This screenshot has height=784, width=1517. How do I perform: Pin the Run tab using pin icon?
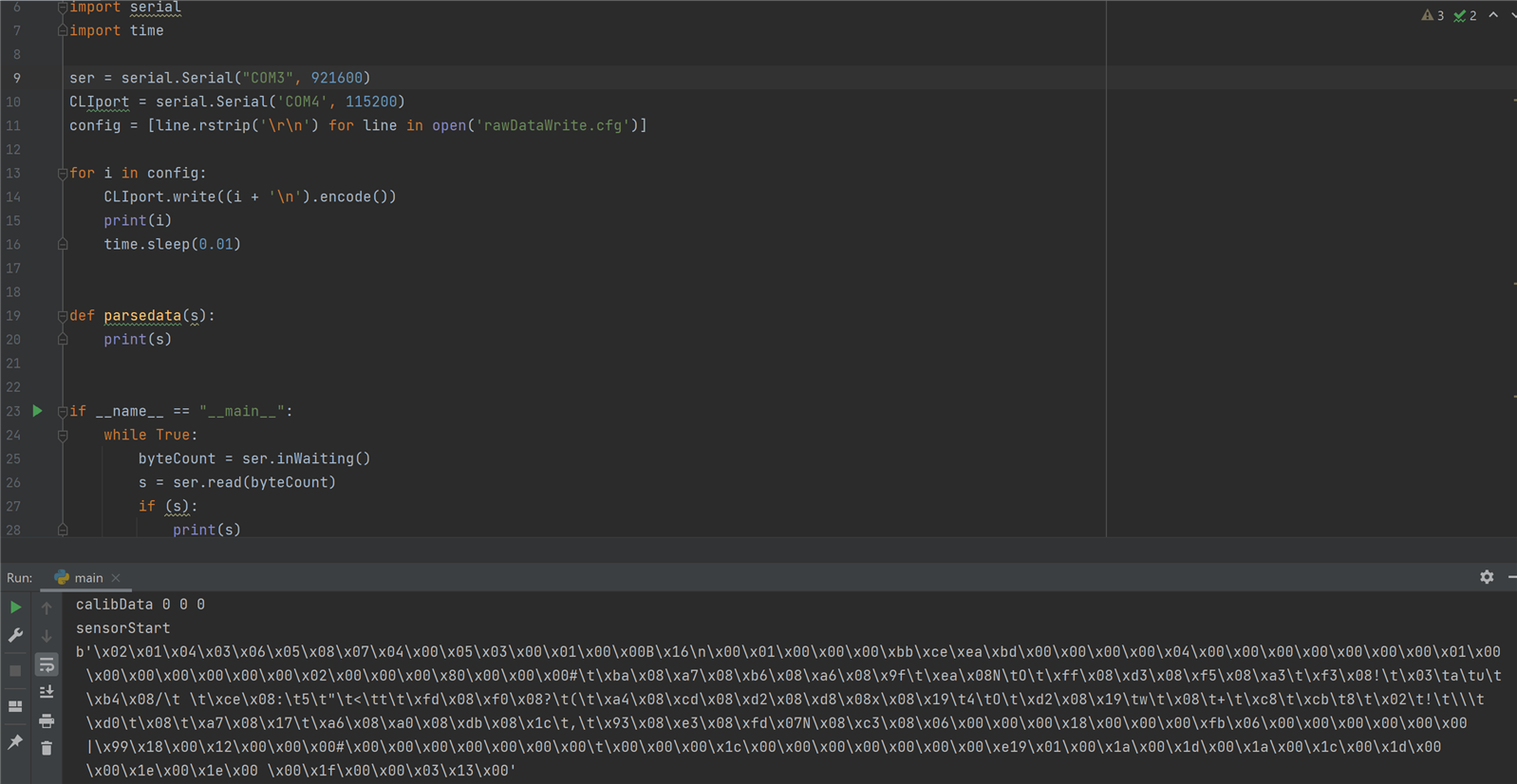click(x=15, y=742)
